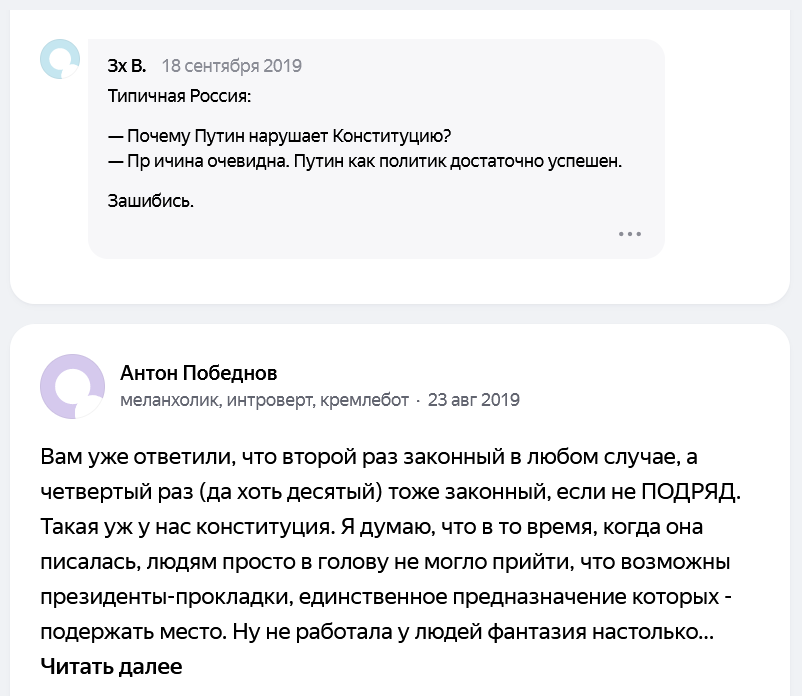The image size is (802, 696).
Task: Open Антон Победнов's profile via his name
Action: tap(198, 373)
